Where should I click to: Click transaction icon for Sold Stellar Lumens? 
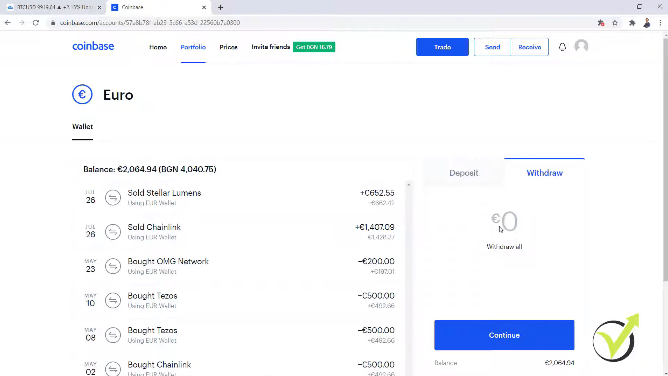(x=113, y=197)
